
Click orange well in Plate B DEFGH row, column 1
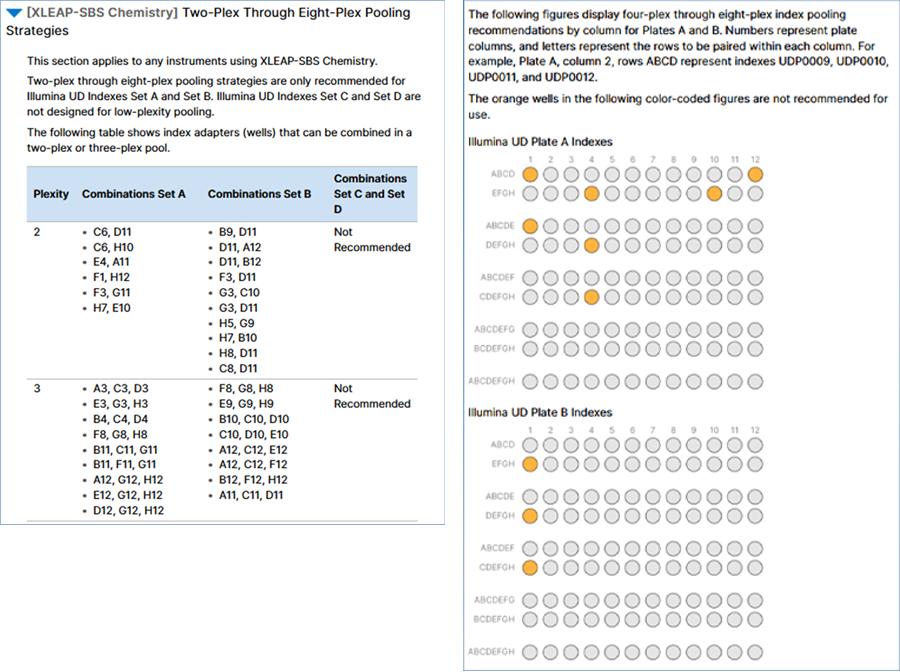tap(530, 516)
